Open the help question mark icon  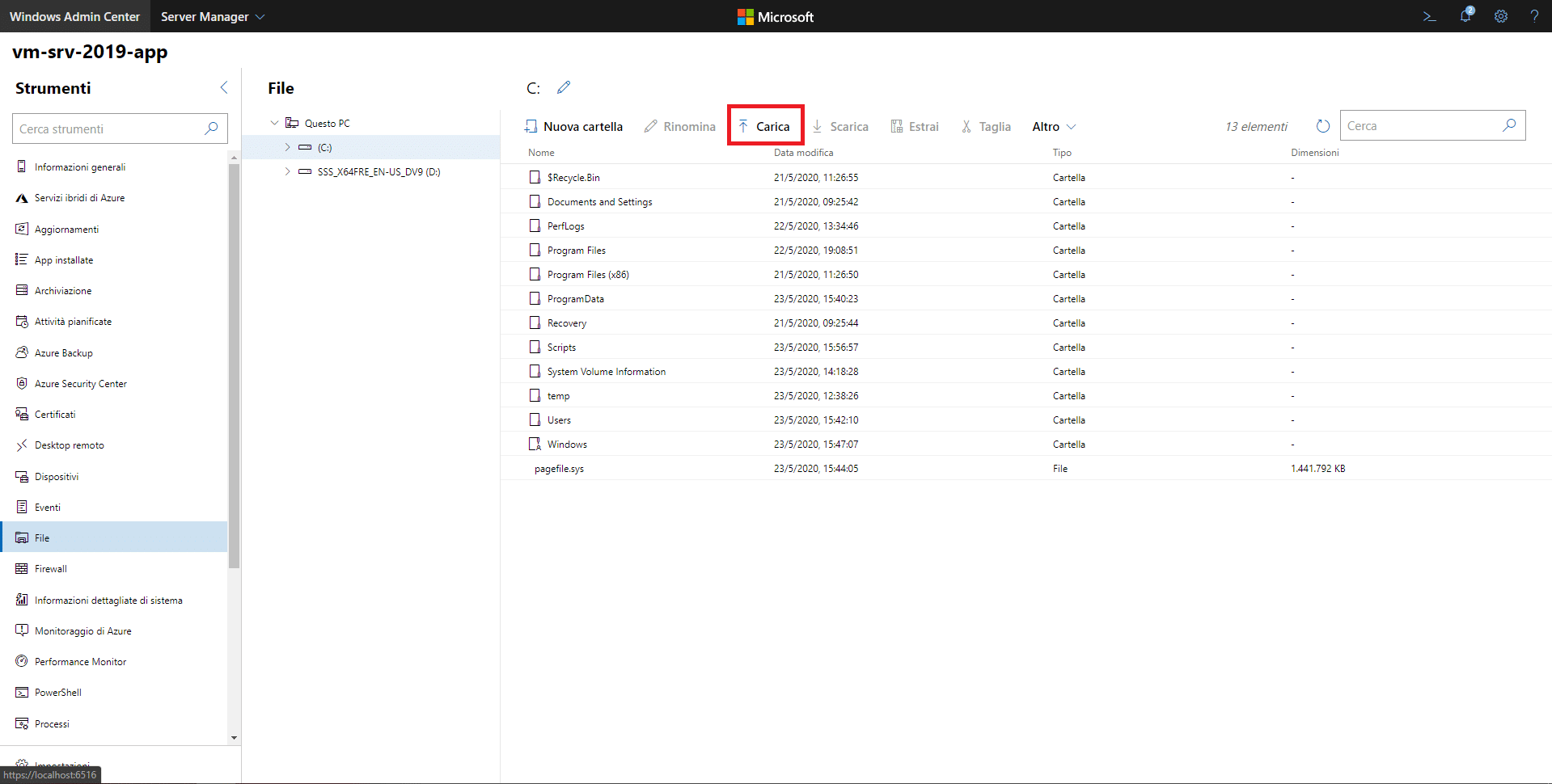[1534, 16]
